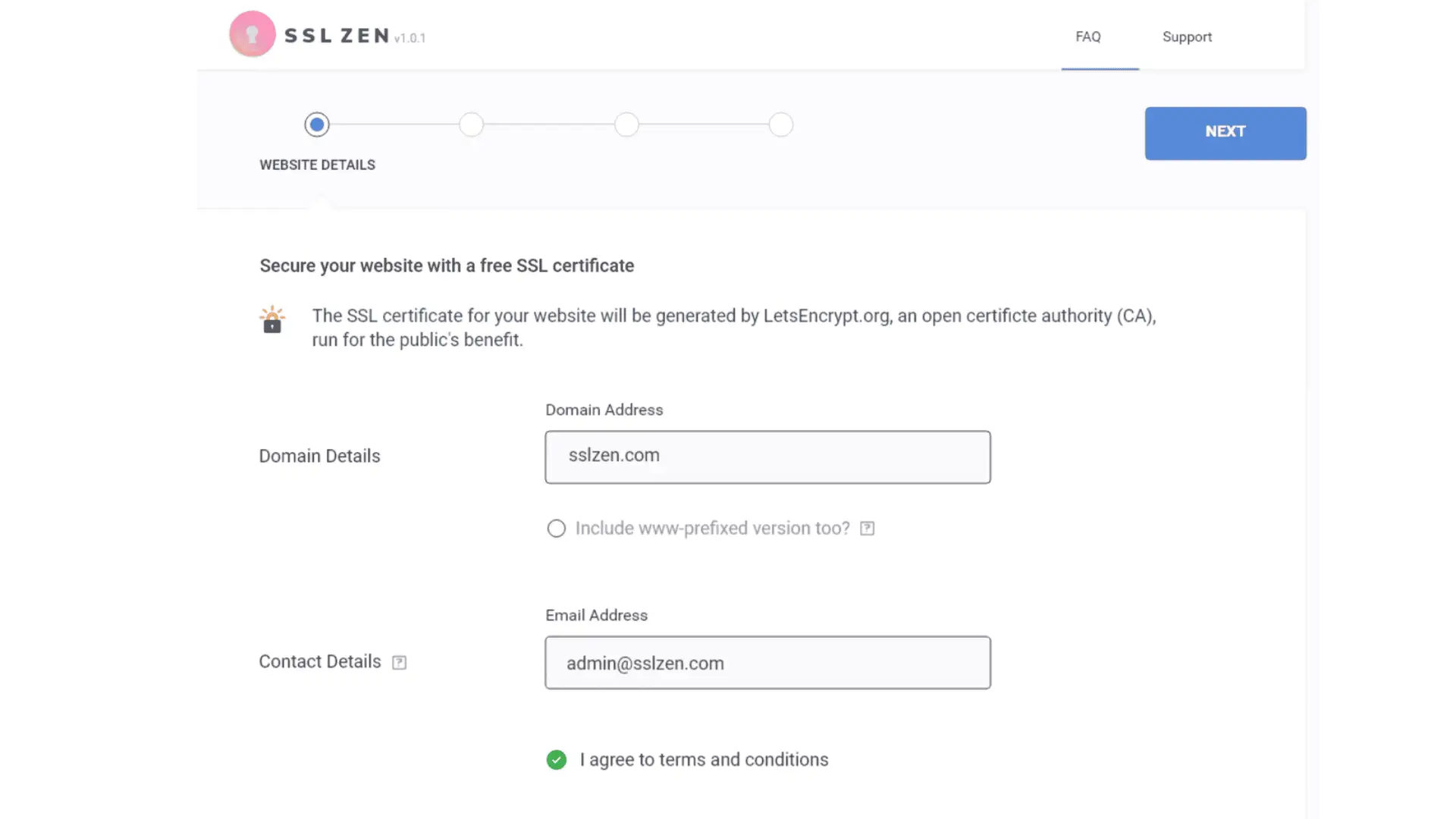Open help icon next to www-prefixed option
This screenshot has height=819, width=1456.
click(868, 529)
